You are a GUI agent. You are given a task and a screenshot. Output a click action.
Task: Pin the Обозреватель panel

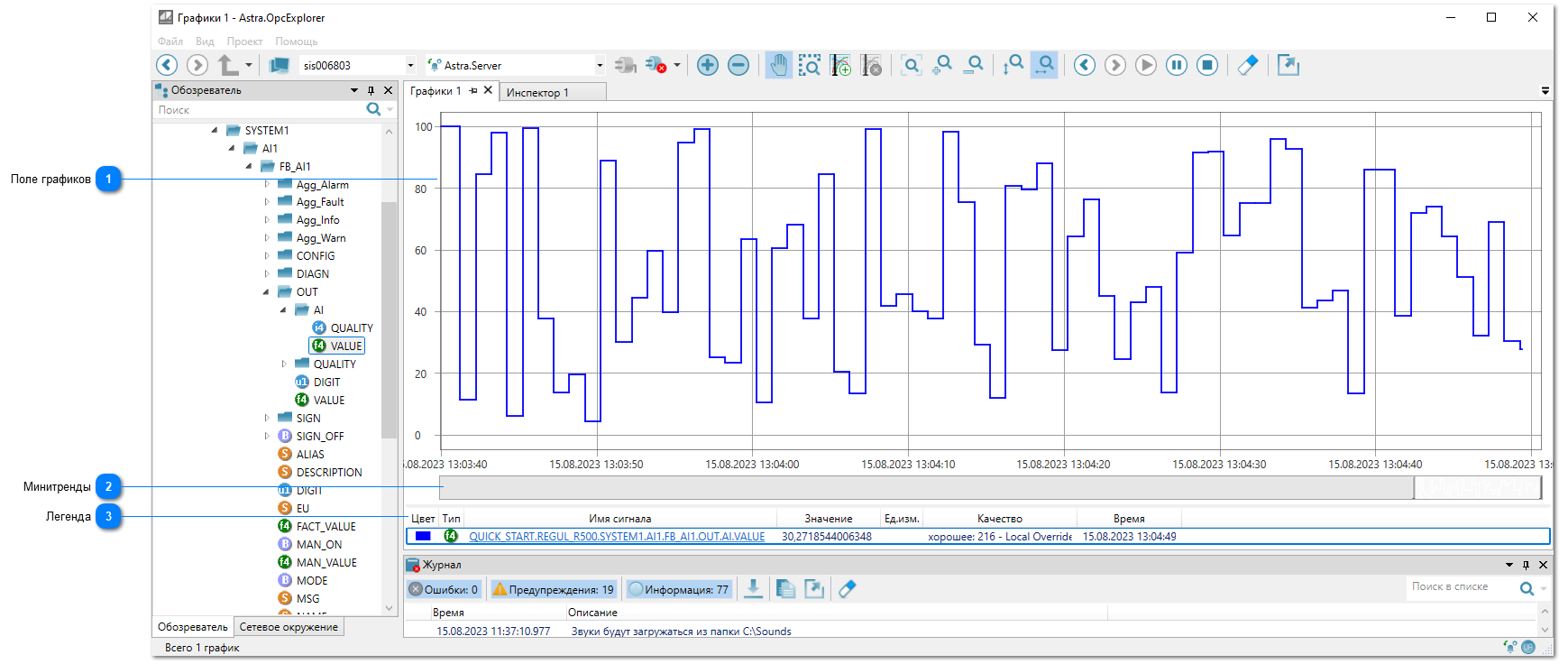[371, 90]
